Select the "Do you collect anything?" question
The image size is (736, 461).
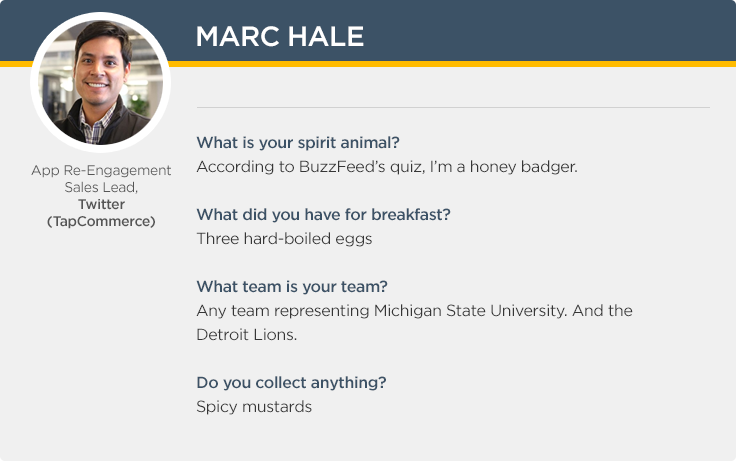[x=291, y=382]
